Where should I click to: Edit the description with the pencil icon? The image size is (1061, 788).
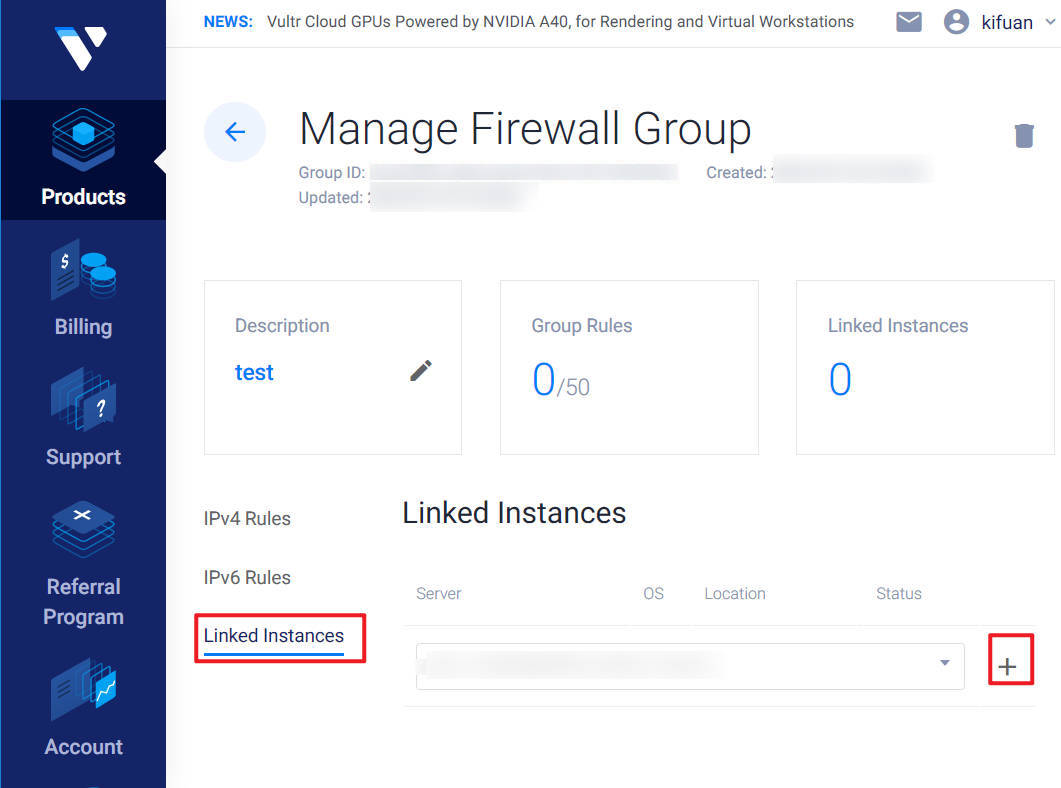(x=420, y=370)
